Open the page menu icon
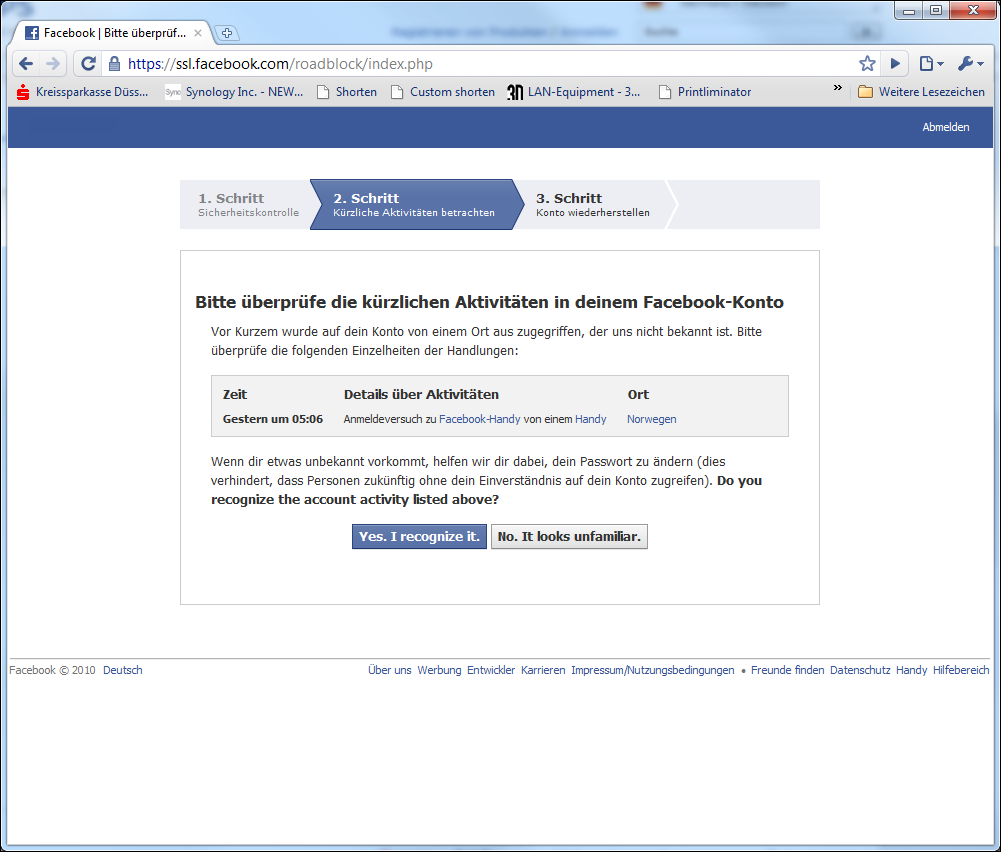 930,64
